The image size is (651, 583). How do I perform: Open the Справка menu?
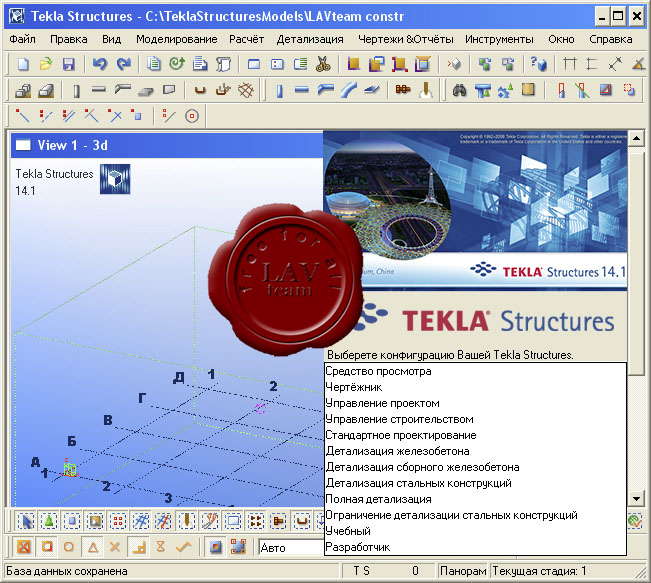[610, 39]
